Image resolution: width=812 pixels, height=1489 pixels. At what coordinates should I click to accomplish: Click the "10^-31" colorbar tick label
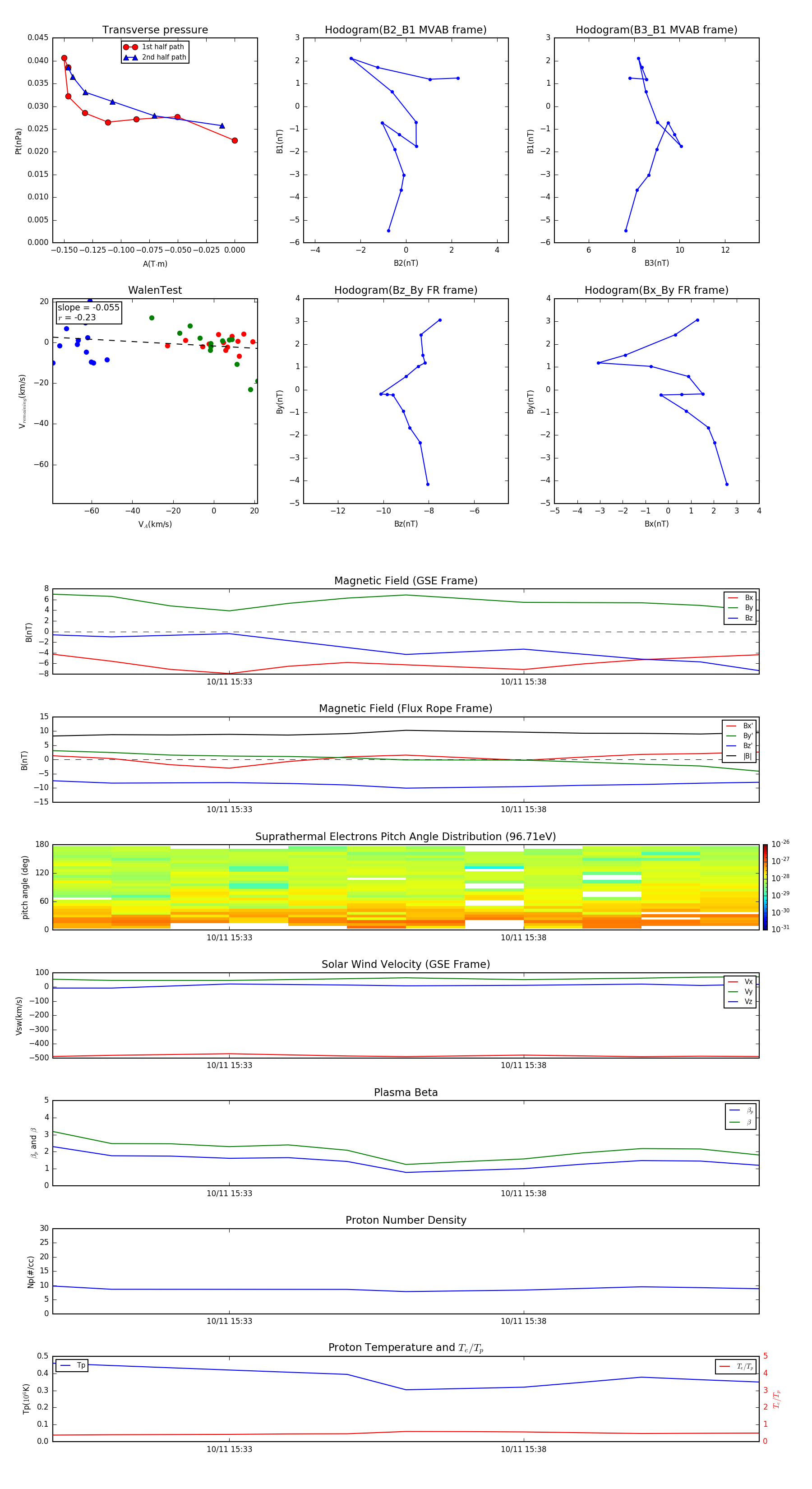pyautogui.click(x=780, y=929)
